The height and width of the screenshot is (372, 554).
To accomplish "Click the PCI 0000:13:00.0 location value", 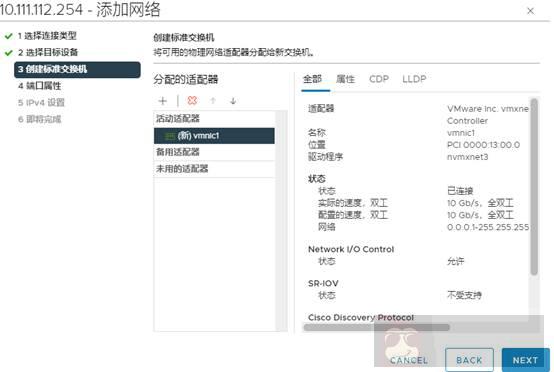I will [483, 145].
